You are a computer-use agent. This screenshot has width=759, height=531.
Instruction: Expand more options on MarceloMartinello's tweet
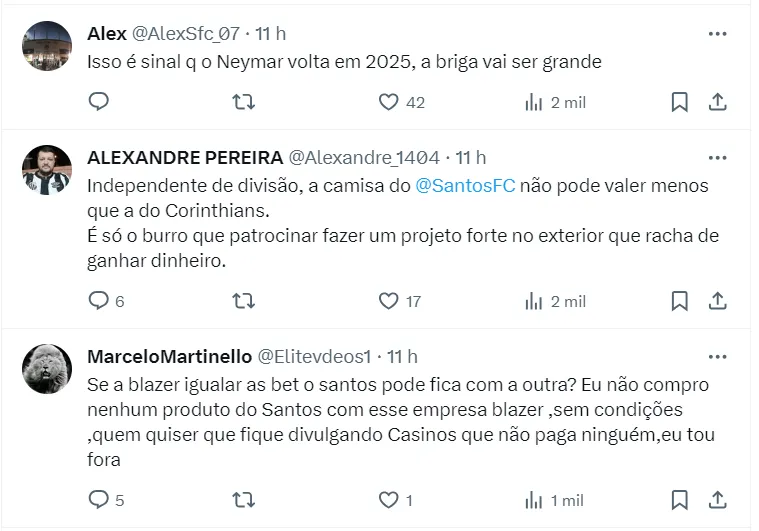click(x=717, y=356)
